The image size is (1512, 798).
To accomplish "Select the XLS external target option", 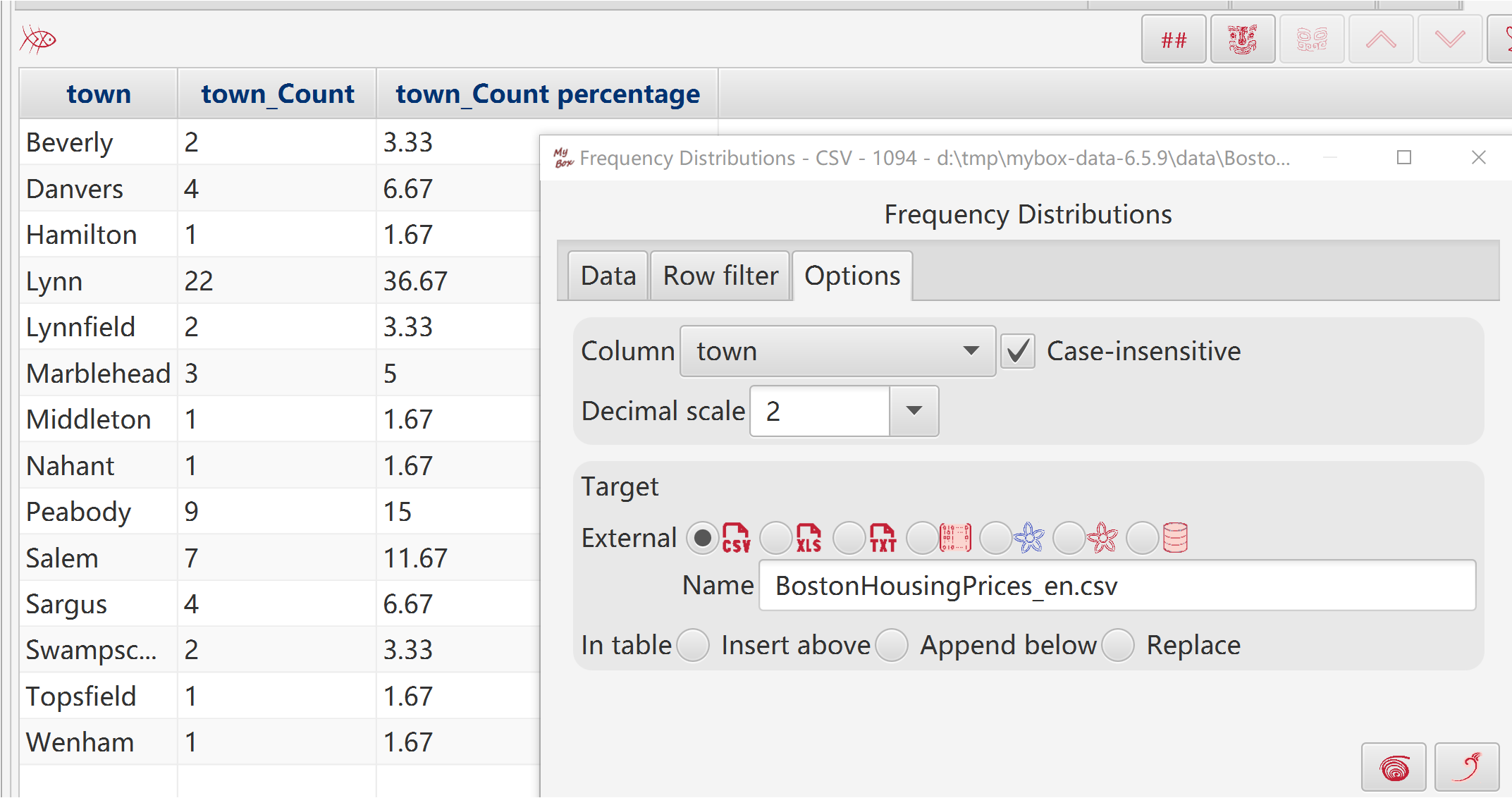I will click(x=776, y=539).
